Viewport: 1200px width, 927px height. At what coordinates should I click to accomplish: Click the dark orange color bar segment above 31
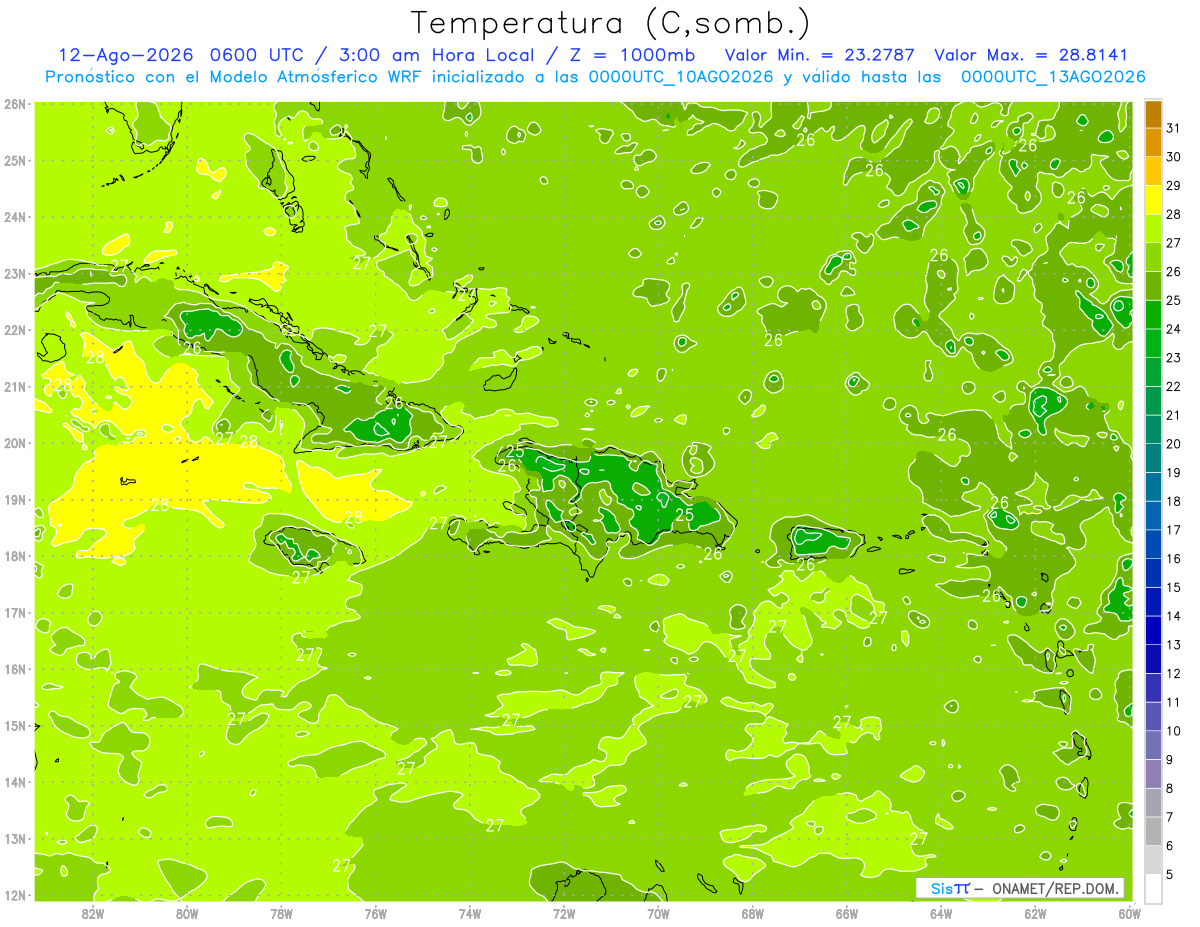1154,114
